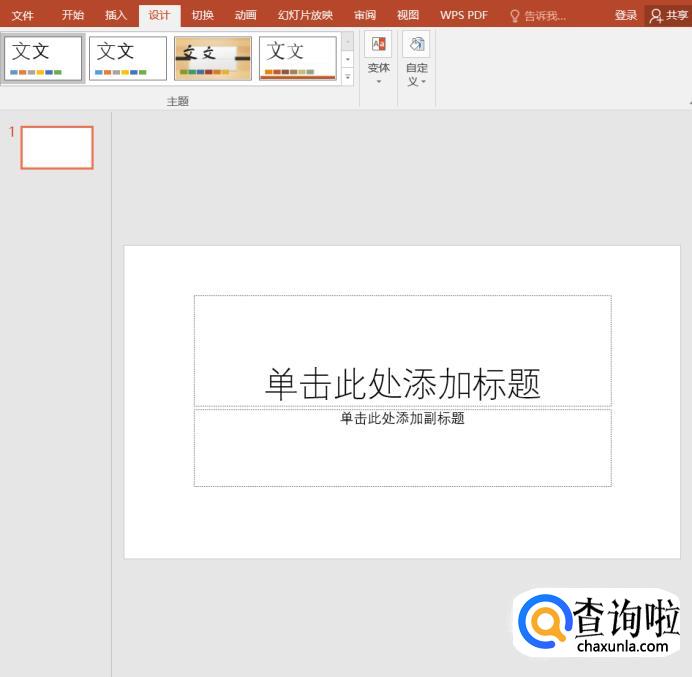
Task: Open the 自定义 customize button
Action: coord(416,58)
